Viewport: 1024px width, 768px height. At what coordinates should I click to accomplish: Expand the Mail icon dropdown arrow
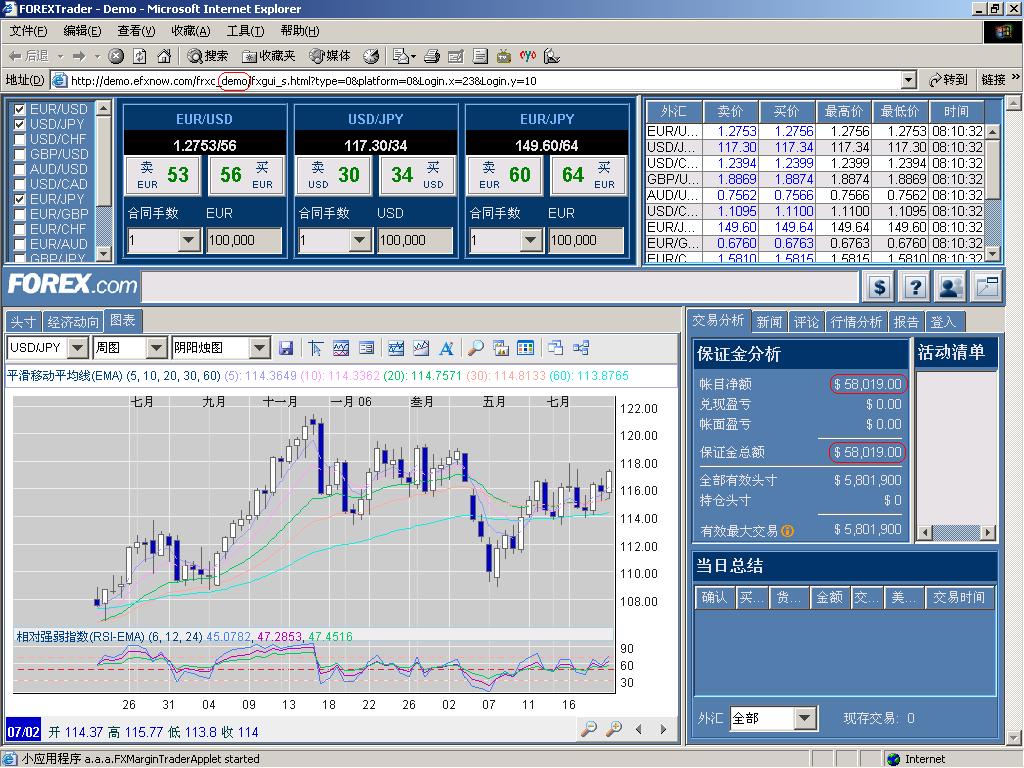pyautogui.click(x=413, y=57)
